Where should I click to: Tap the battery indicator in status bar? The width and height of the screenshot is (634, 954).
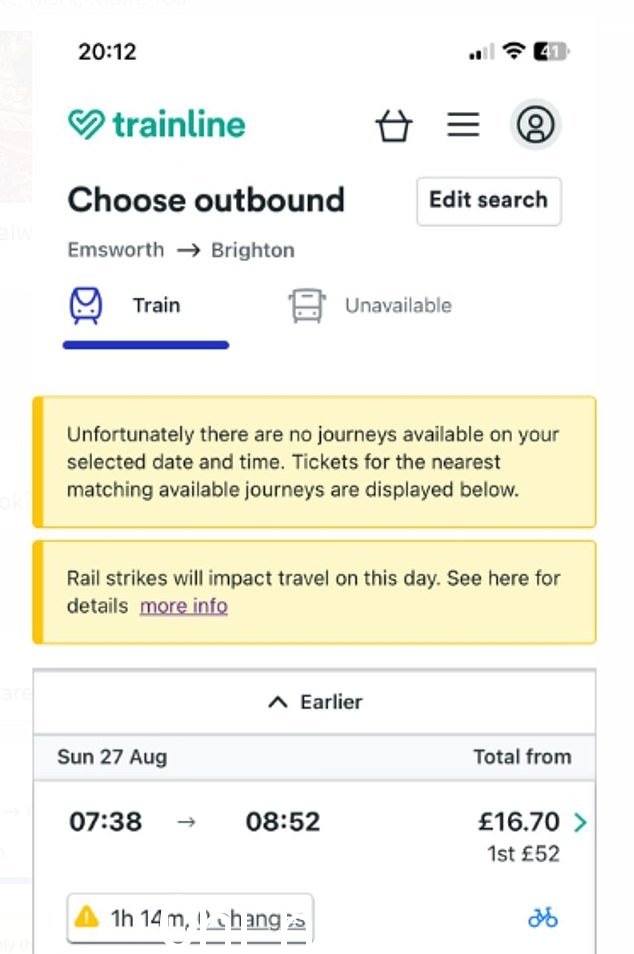(551, 52)
